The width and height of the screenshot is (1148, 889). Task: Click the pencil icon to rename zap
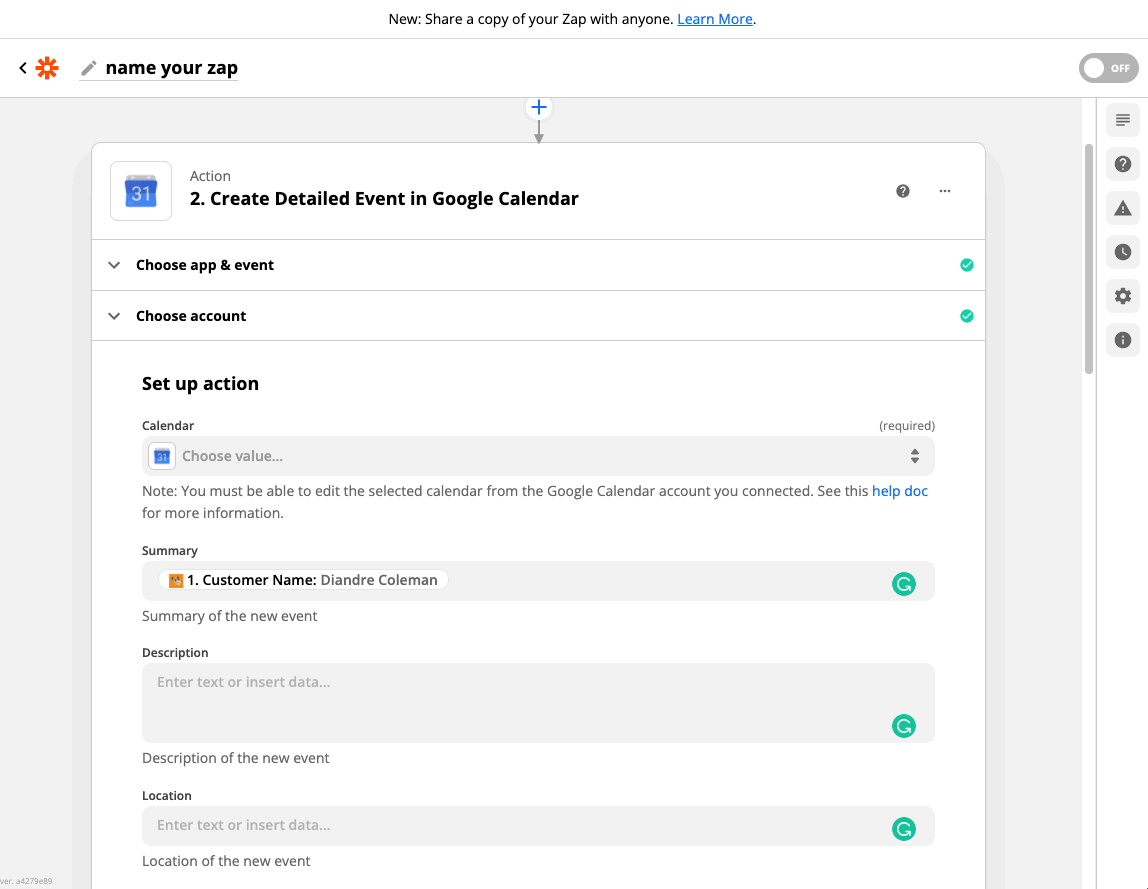pyautogui.click(x=89, y=68)
